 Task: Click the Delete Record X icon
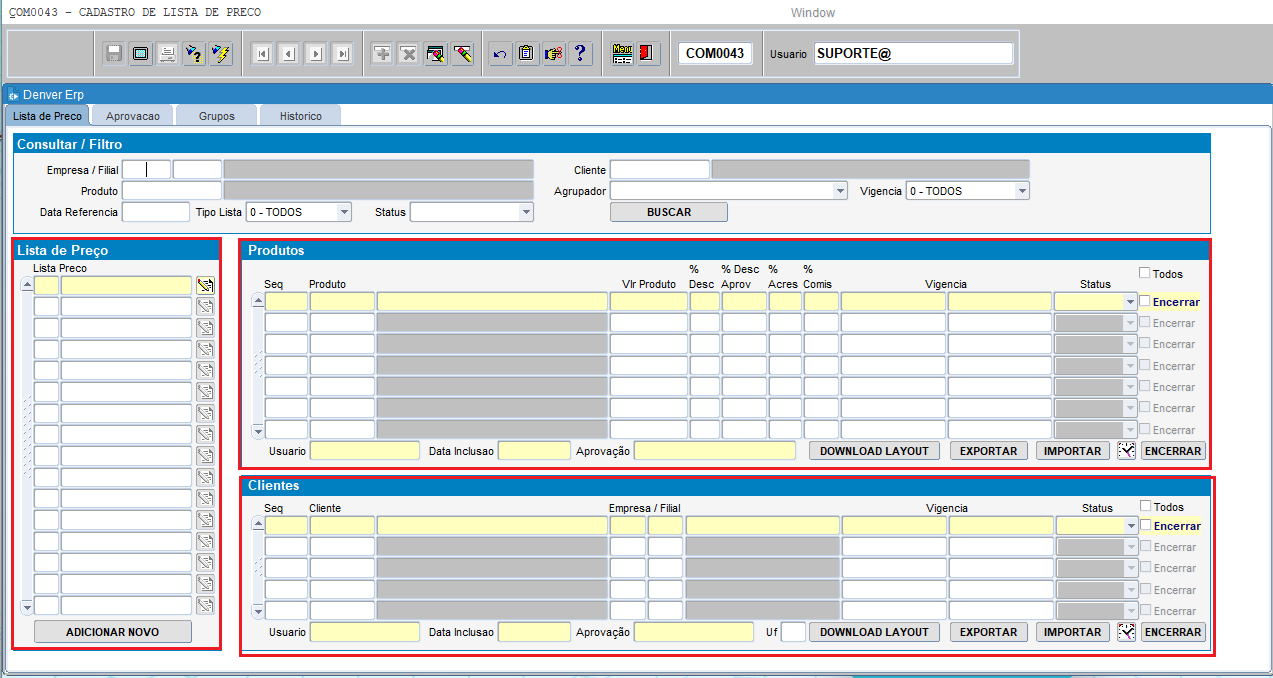[409, 54]
